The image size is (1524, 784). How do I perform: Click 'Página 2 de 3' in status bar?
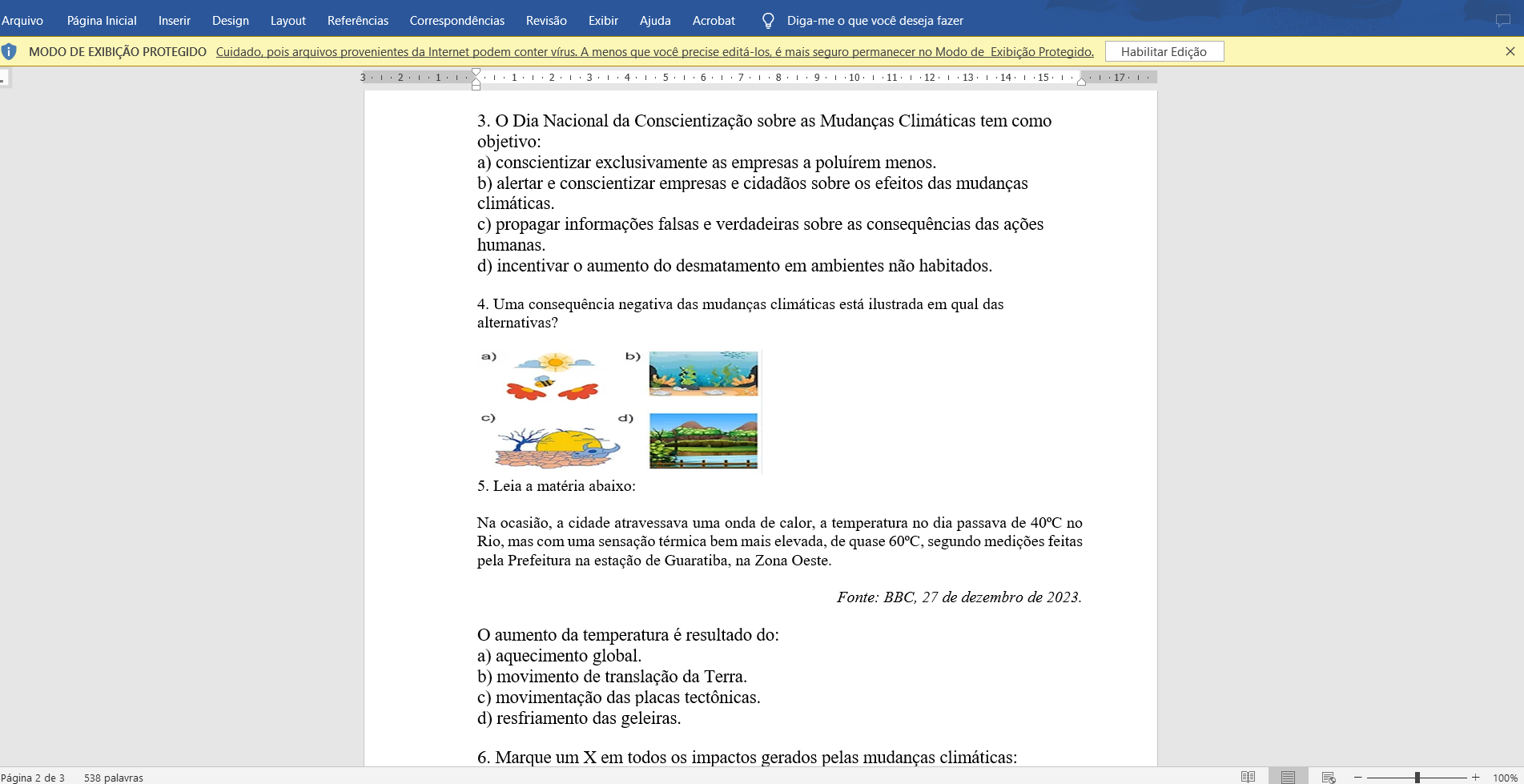[x=33, y=778]
